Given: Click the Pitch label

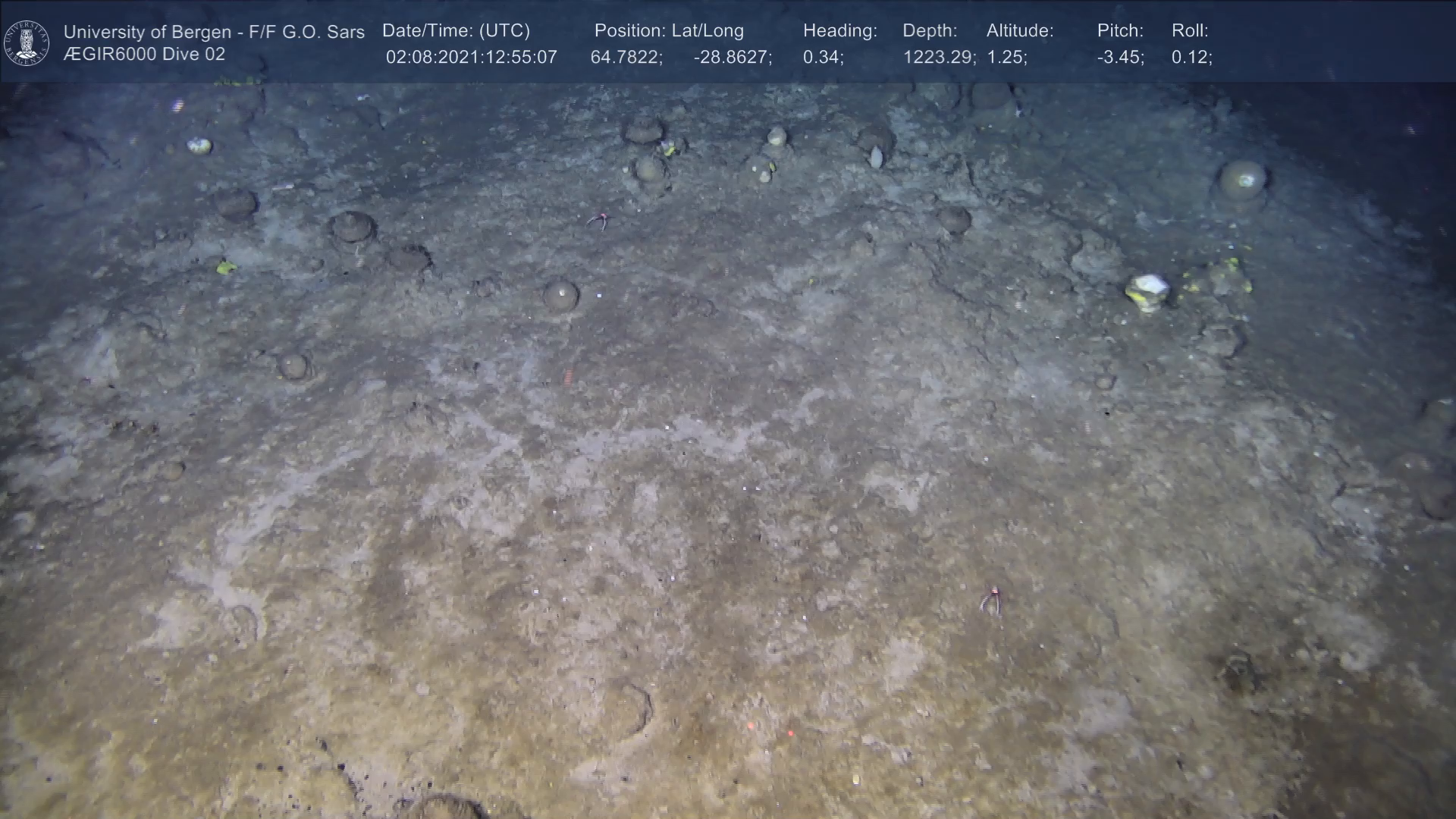Looking at the screenshot, I should click(1120, 31).
